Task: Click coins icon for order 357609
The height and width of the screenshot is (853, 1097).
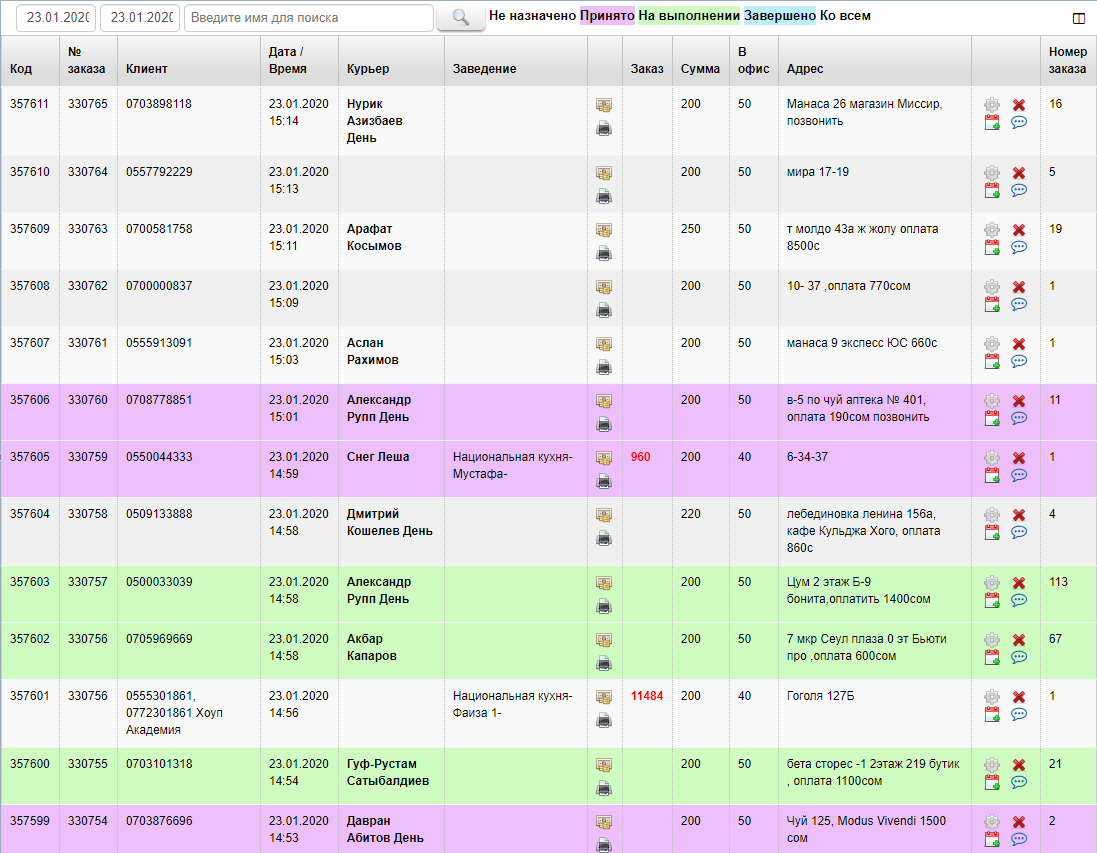Action: 604,230
